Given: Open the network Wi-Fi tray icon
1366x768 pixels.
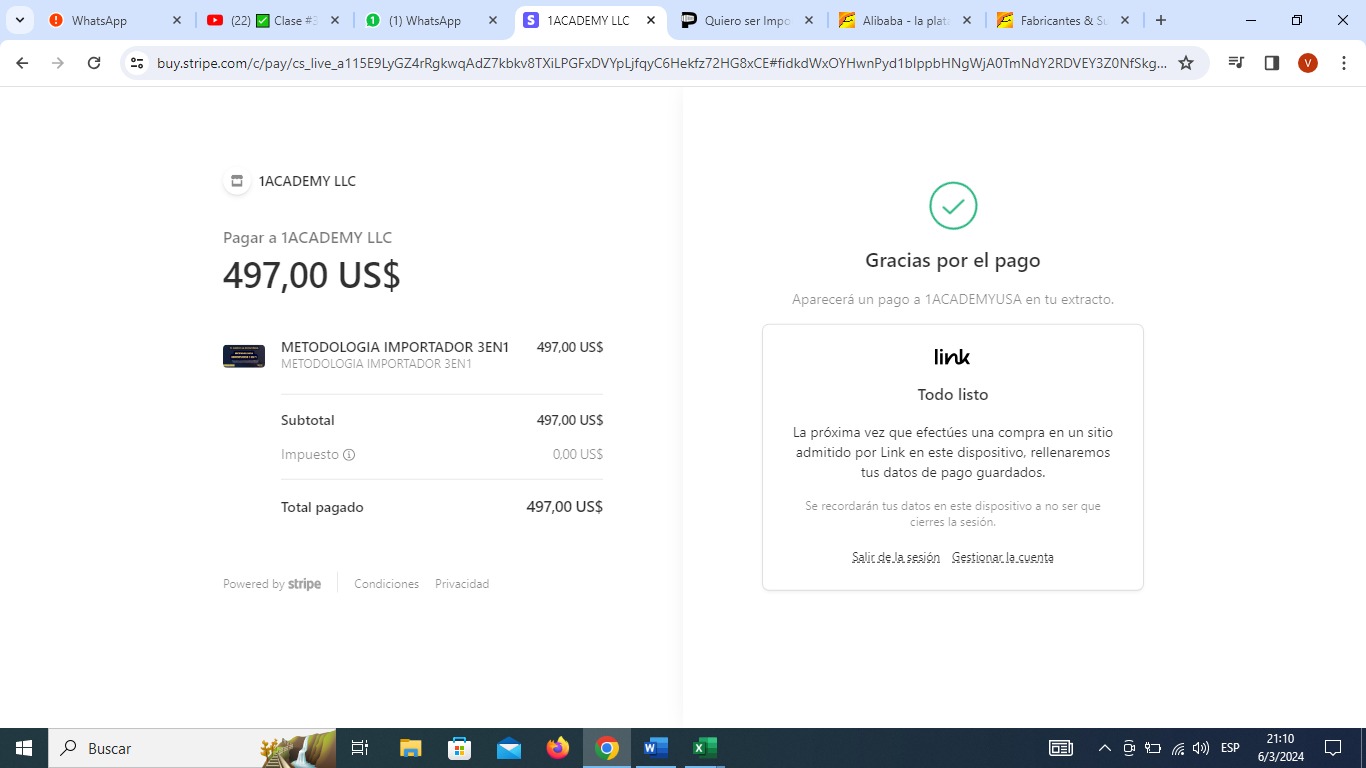Looking at the screenshot, I should point(1178,748).
